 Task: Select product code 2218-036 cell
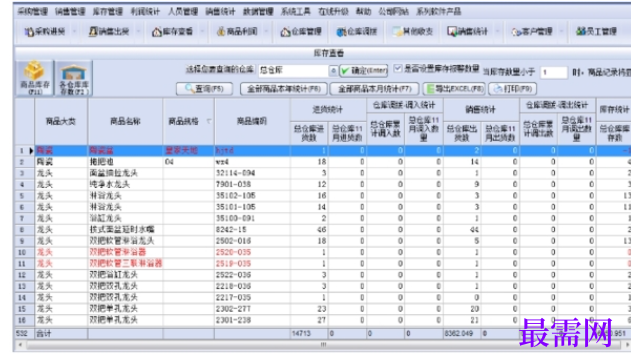click(x=252, y=286)
